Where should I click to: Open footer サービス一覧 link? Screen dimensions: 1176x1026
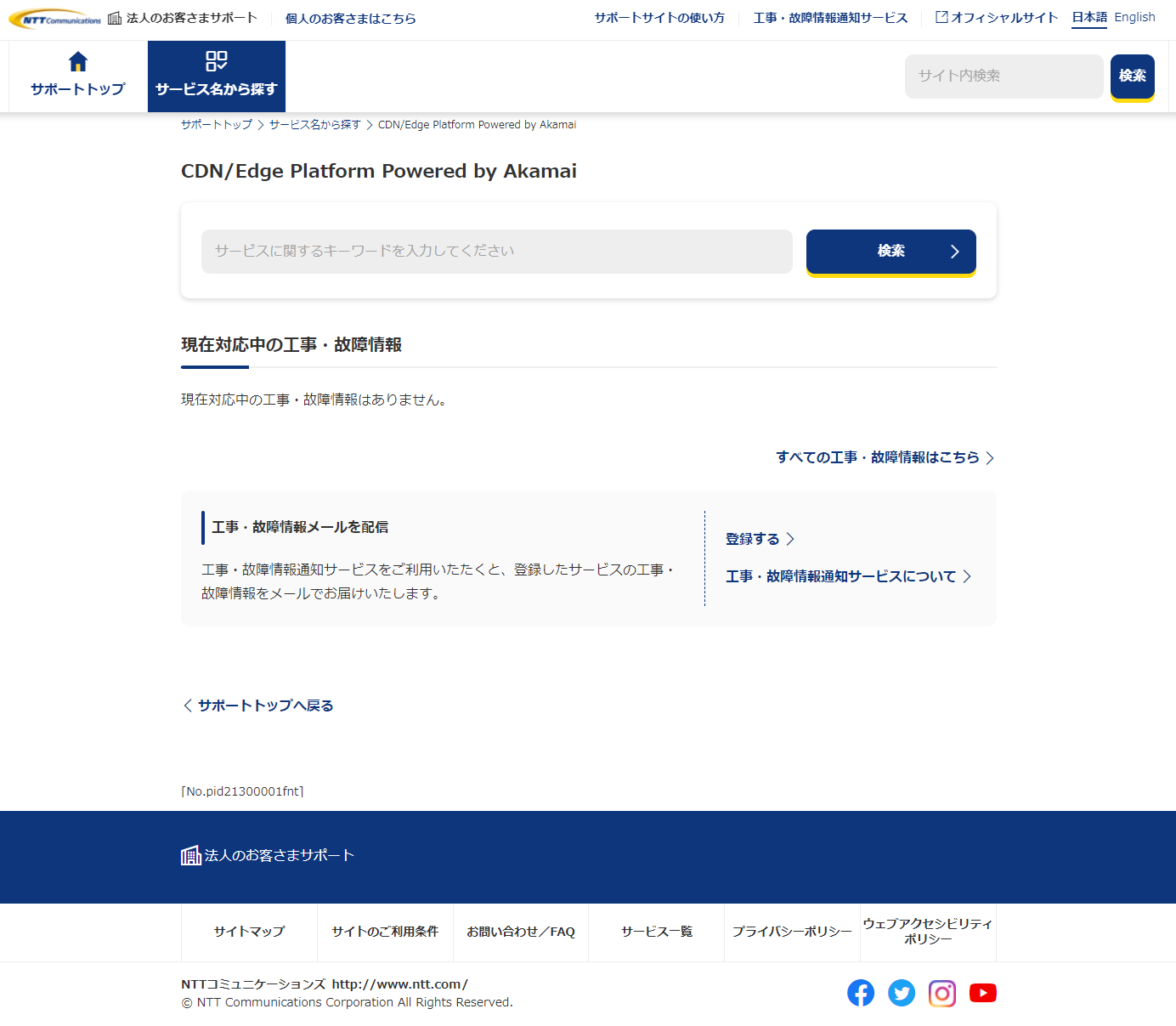[x=657, y=932]
